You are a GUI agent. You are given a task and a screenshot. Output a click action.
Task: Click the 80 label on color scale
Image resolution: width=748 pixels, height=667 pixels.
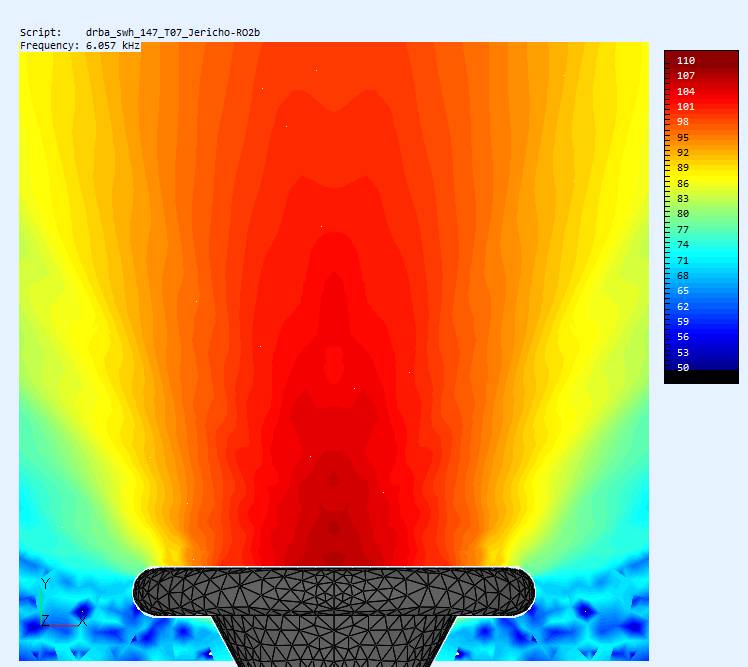point(683,214)
